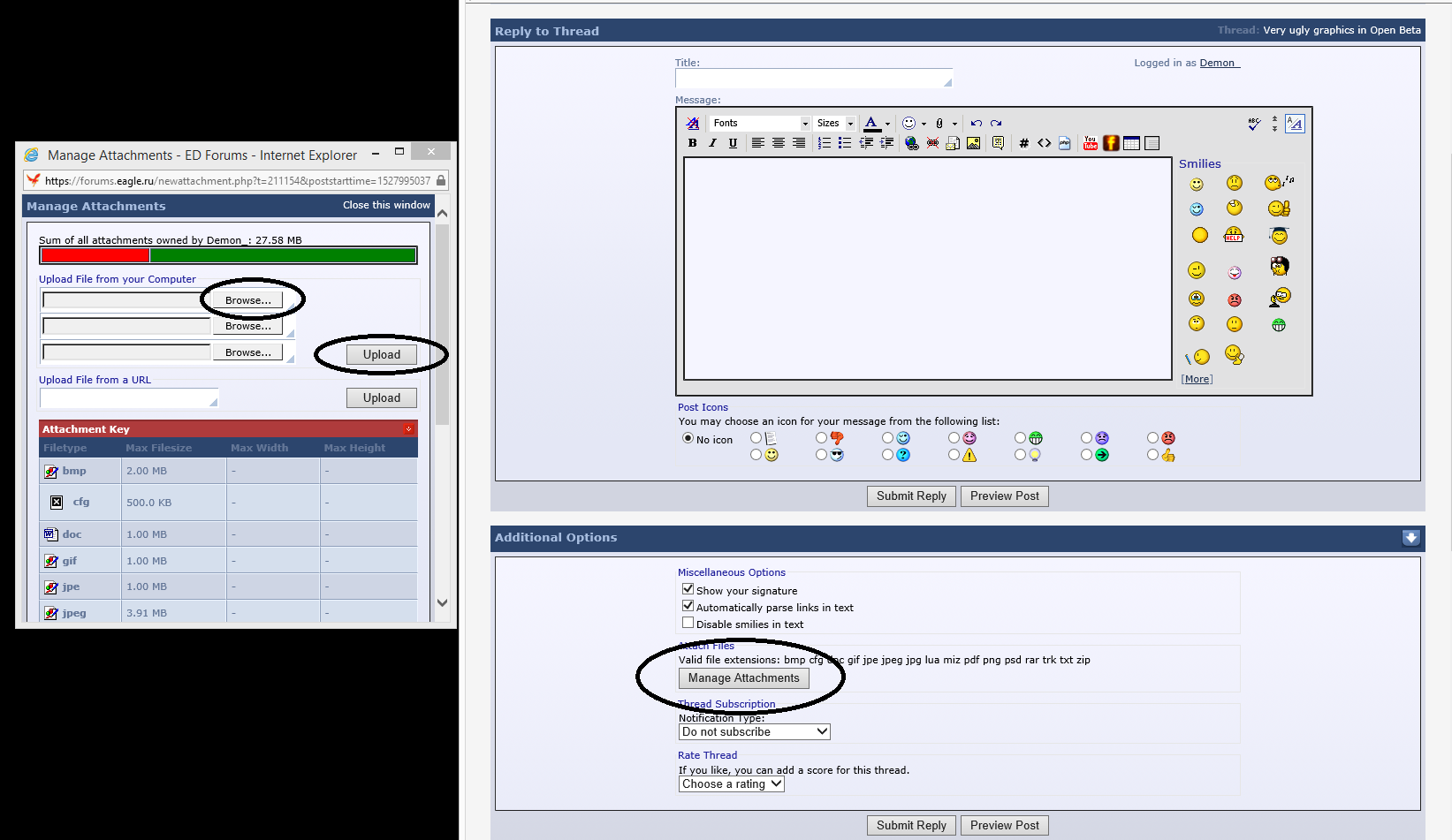1452x840 pixels.
Task: Select the No icon radio button
Action: click(688, 438)
